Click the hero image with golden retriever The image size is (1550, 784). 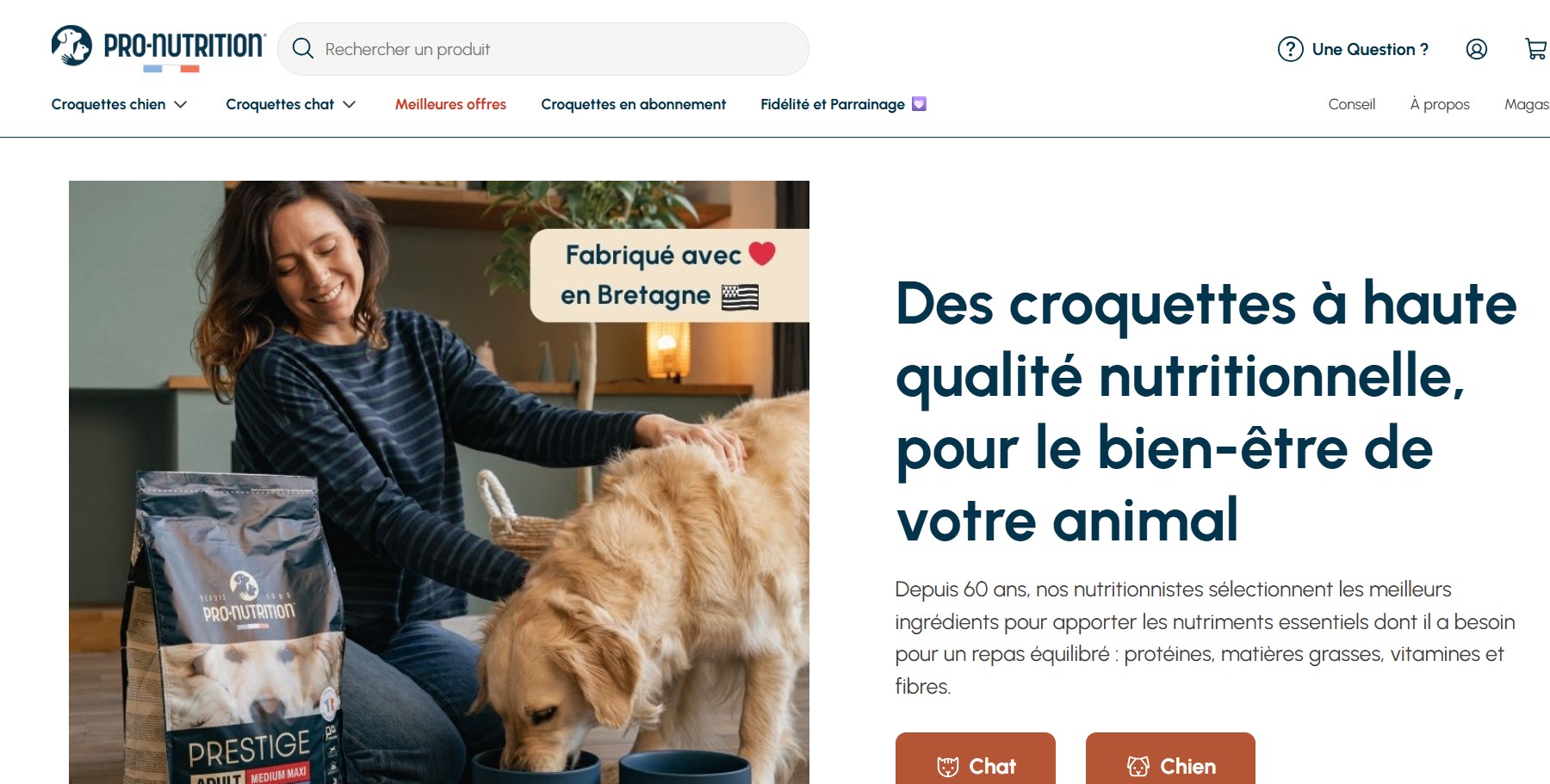[439, 482]
